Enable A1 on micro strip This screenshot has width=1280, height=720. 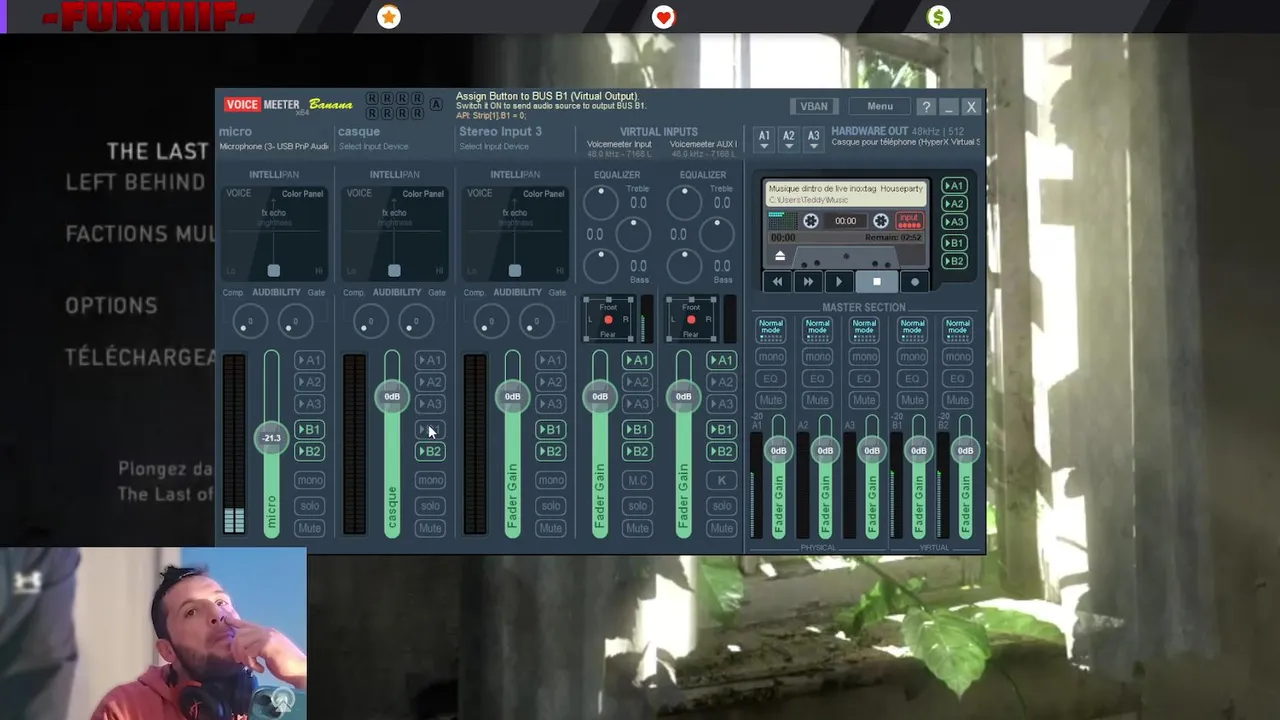[x=309, y=361]
